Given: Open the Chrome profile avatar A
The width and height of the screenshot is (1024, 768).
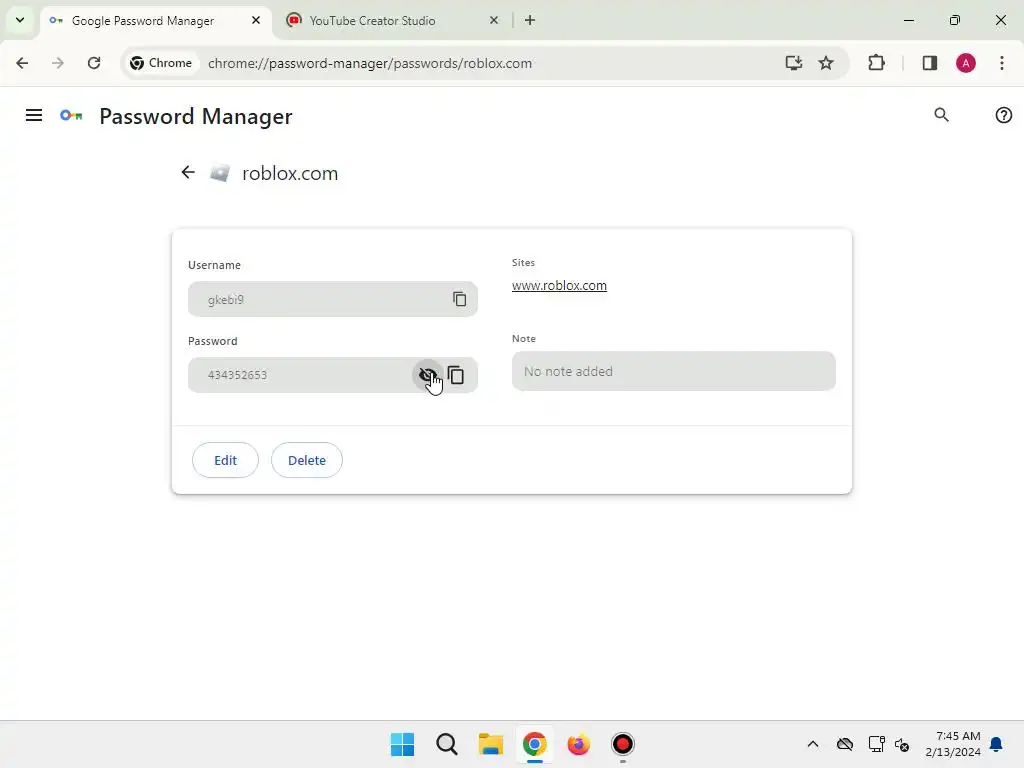Looking at the screenshot, I should pos(965,63).
